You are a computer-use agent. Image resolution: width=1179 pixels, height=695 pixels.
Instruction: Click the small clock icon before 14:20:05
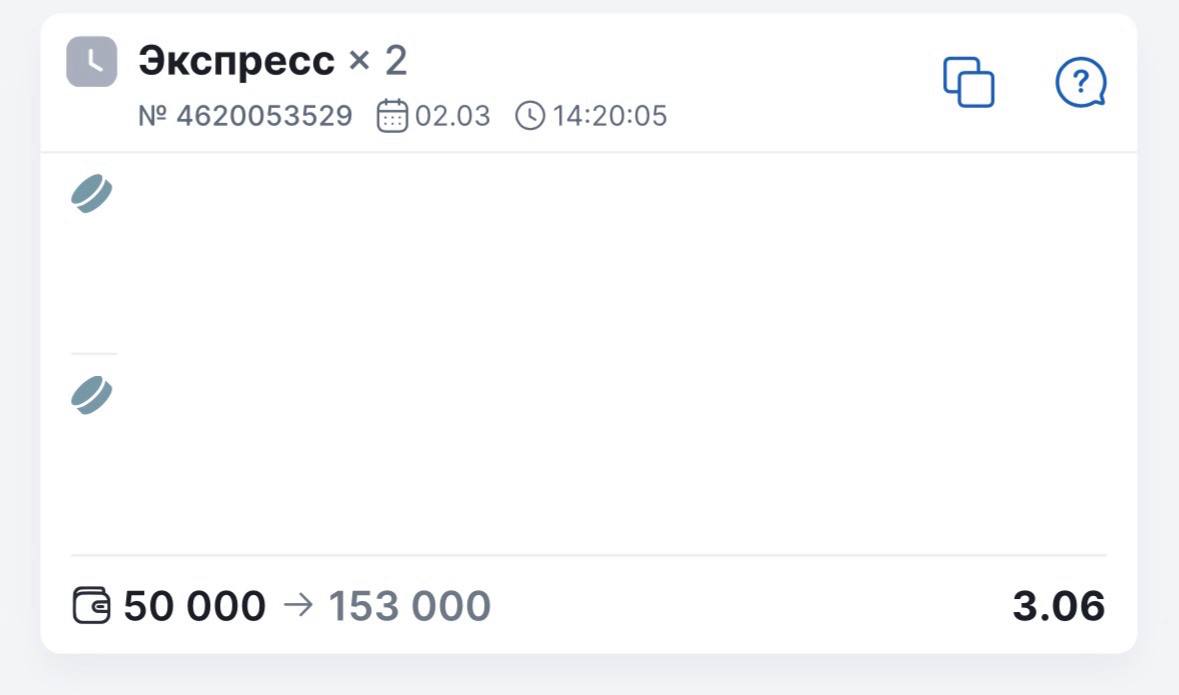coord(530,116)
